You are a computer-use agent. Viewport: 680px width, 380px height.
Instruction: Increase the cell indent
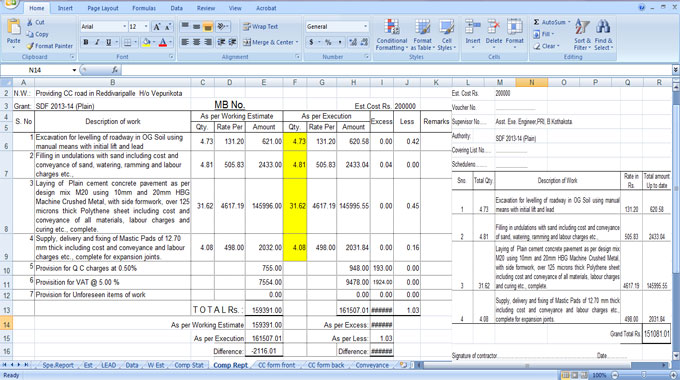(x=232, y=42)
